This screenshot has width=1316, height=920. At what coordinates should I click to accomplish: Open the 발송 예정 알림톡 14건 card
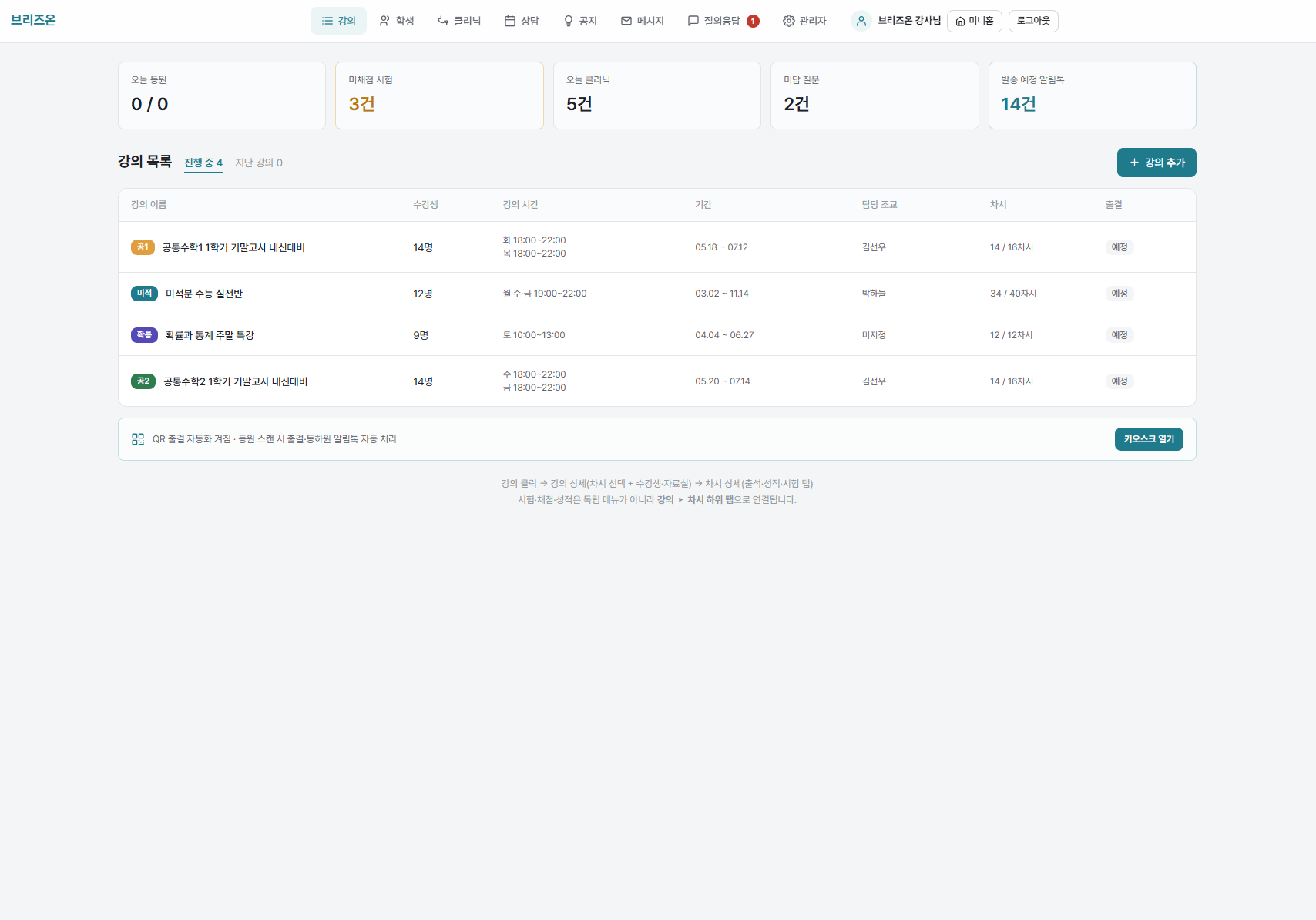click(x=1093, y=96)
